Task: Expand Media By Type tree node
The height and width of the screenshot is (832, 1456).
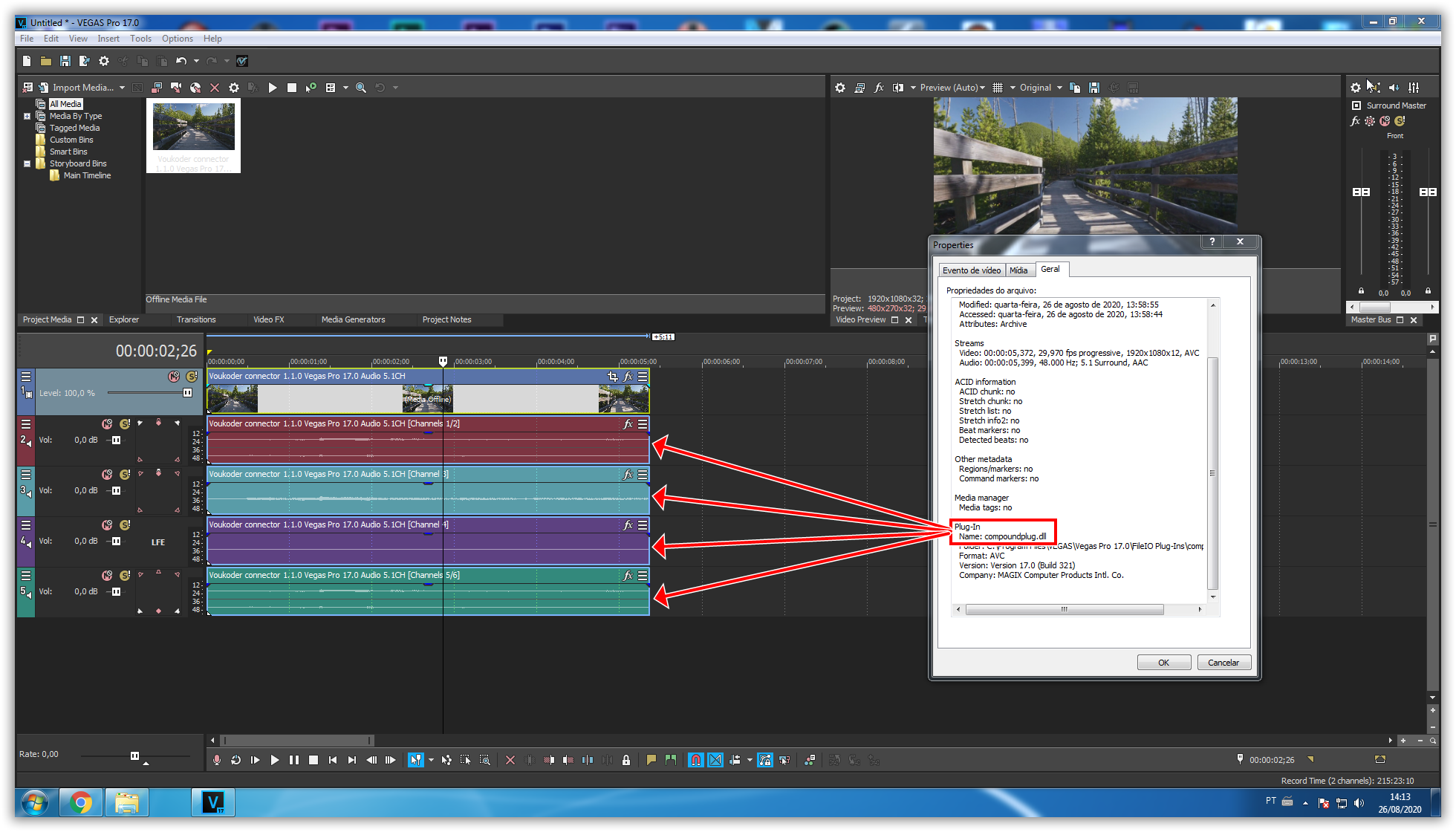Action: 27,116
